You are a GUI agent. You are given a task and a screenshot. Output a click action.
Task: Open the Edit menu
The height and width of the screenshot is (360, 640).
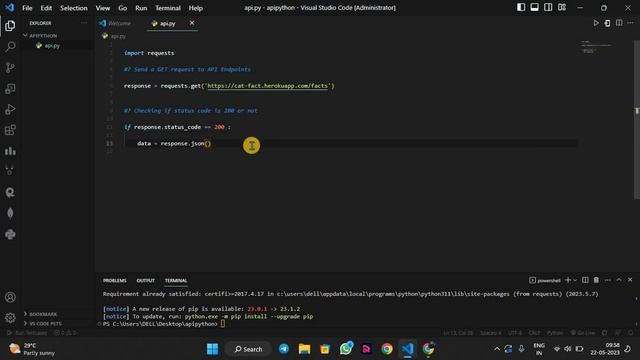coord(46,8)
